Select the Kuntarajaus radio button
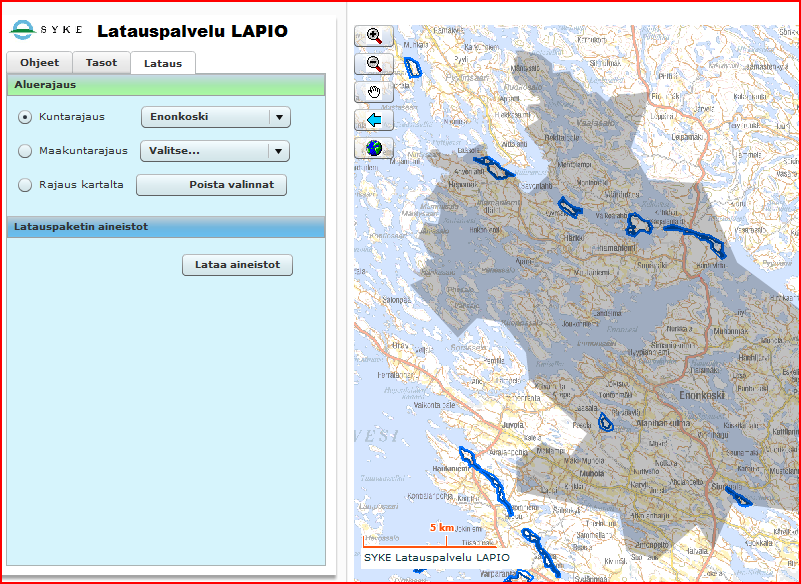 [x=25, y=117]
